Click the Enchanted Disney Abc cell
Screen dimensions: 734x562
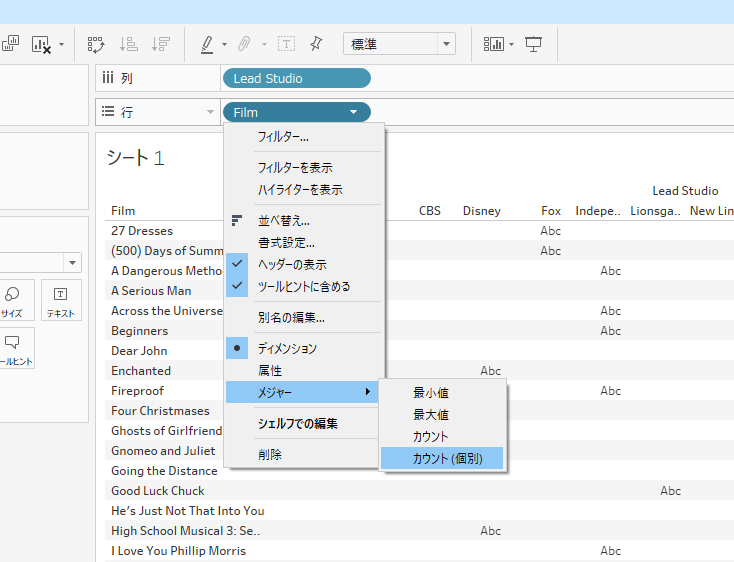[491, 371]
